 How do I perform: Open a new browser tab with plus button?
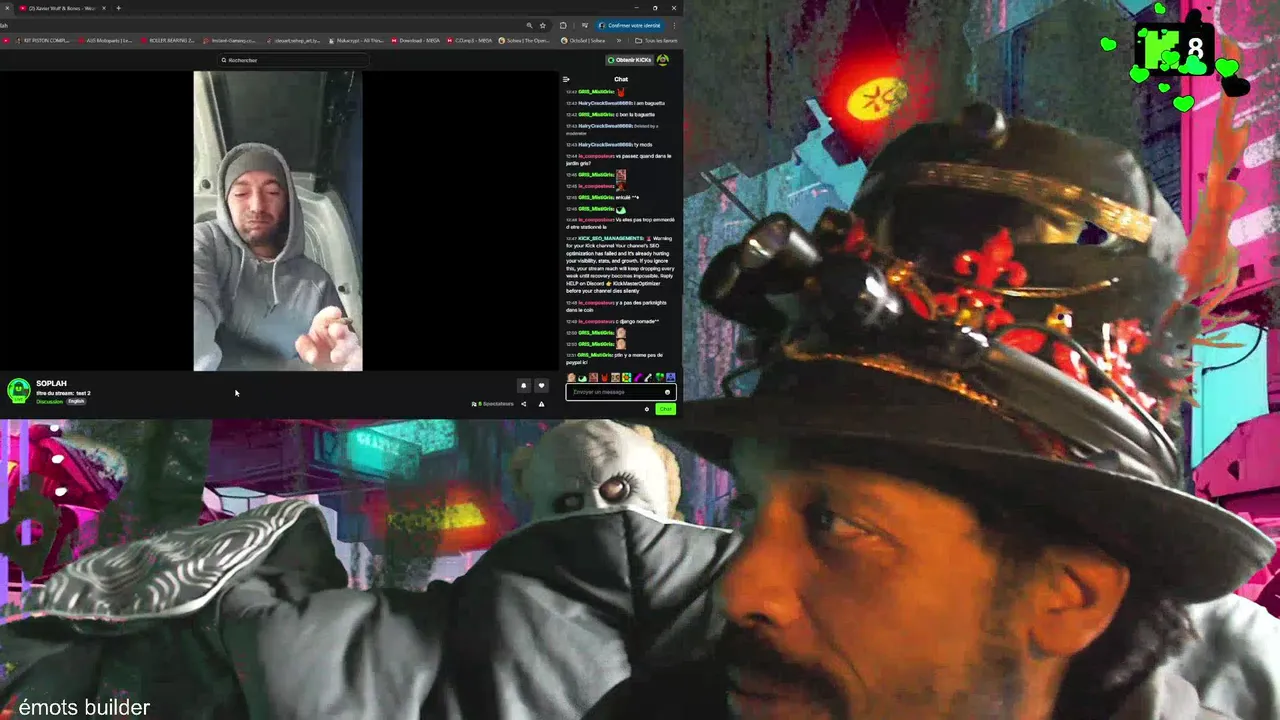(x=118, y=8)
